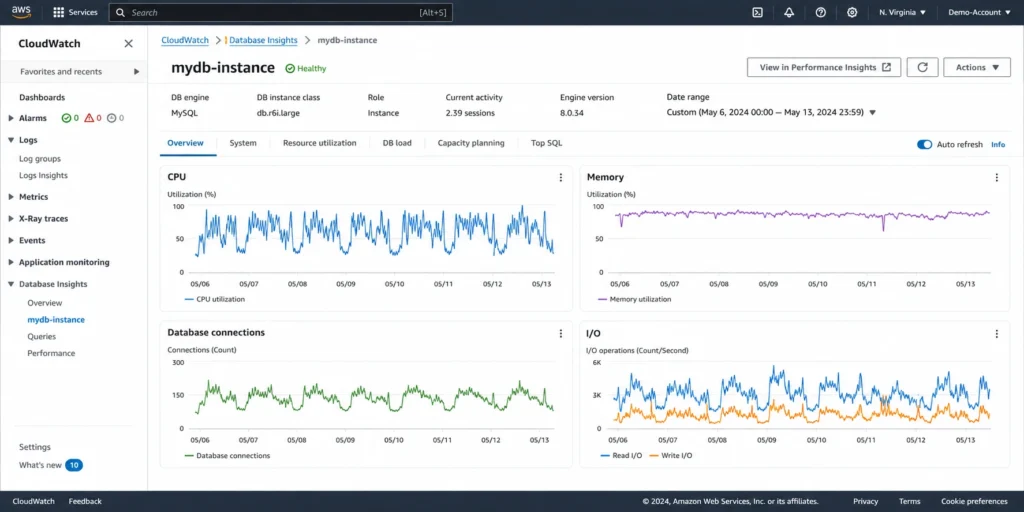The width and height of the screenshot is (1024, 512).
Task: Collapse Database Insights section
Action: pos(10,284)
